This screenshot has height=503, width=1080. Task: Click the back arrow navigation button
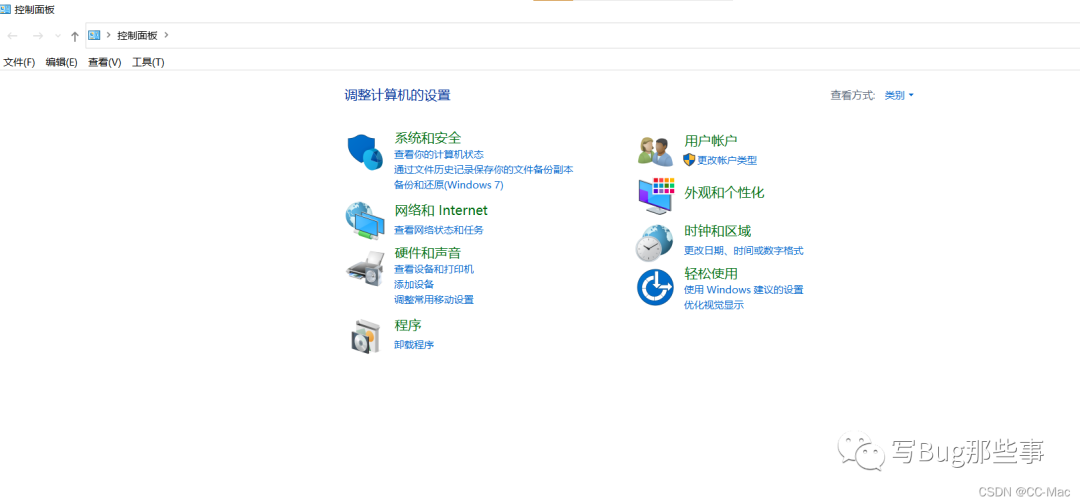[12, 36]
